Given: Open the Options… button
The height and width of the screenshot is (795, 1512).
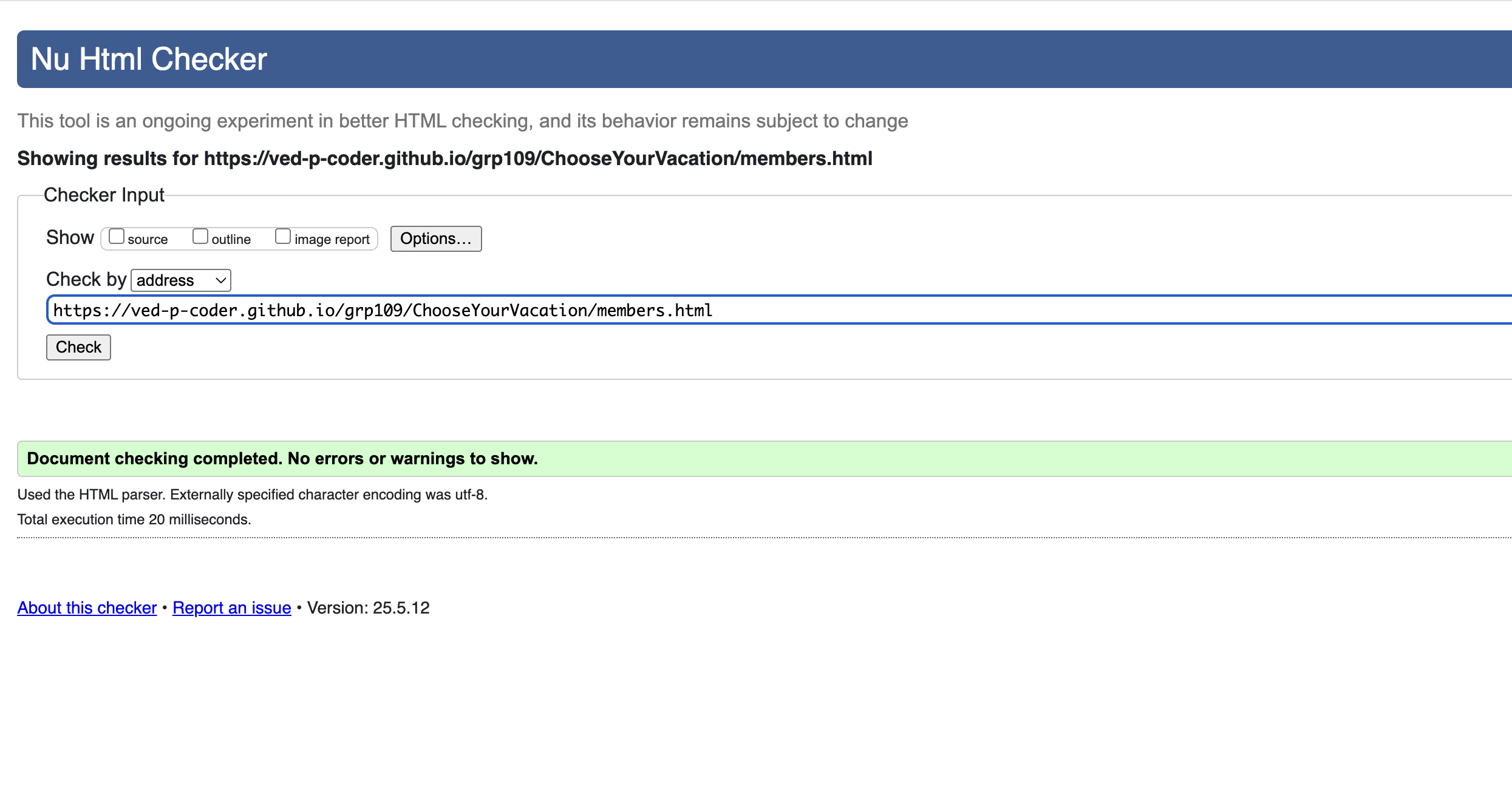Looking at the screenshot, I should point(436,238).
